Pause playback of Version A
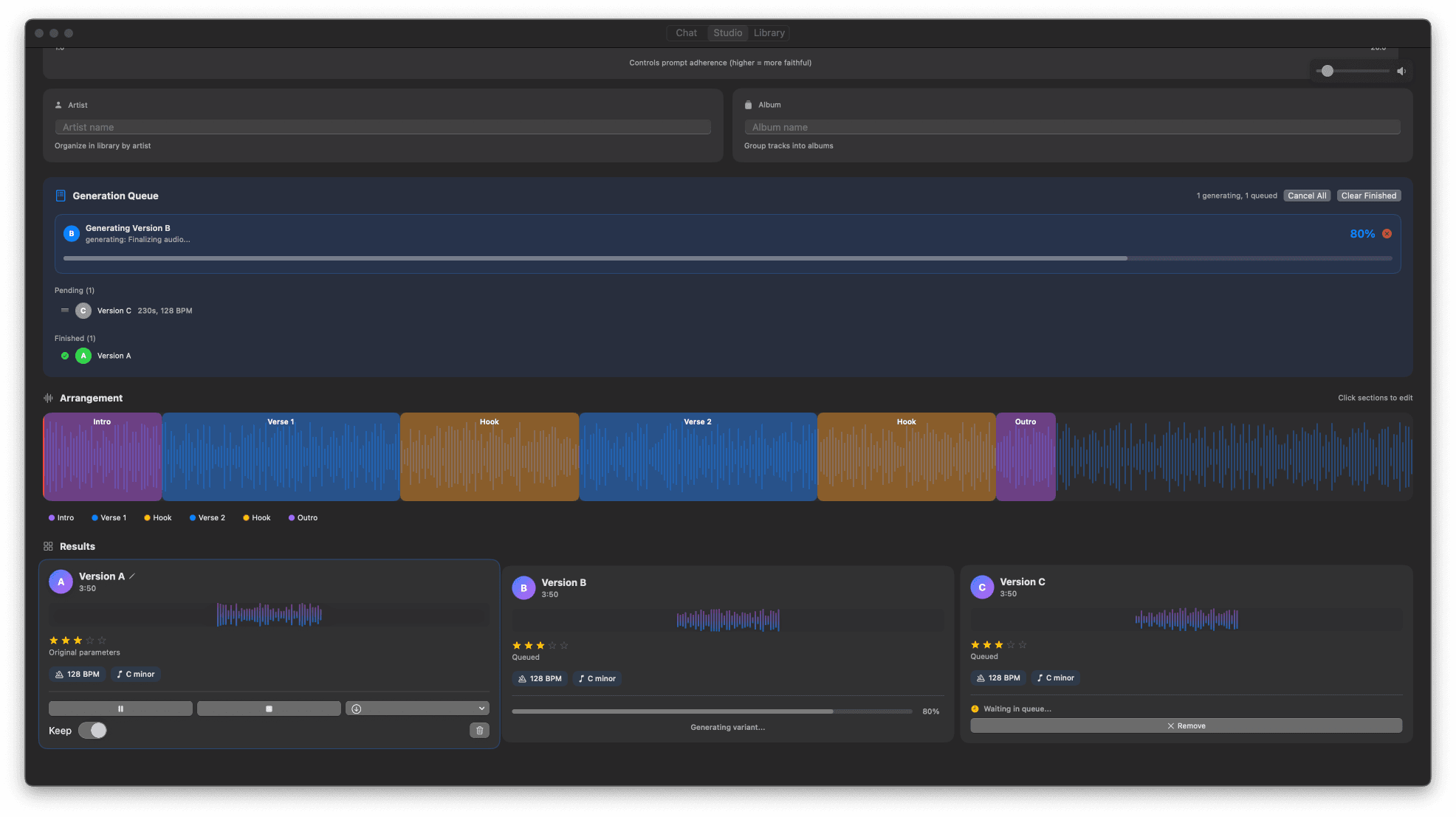This screenshot has width=1456, height=817. 120,709
